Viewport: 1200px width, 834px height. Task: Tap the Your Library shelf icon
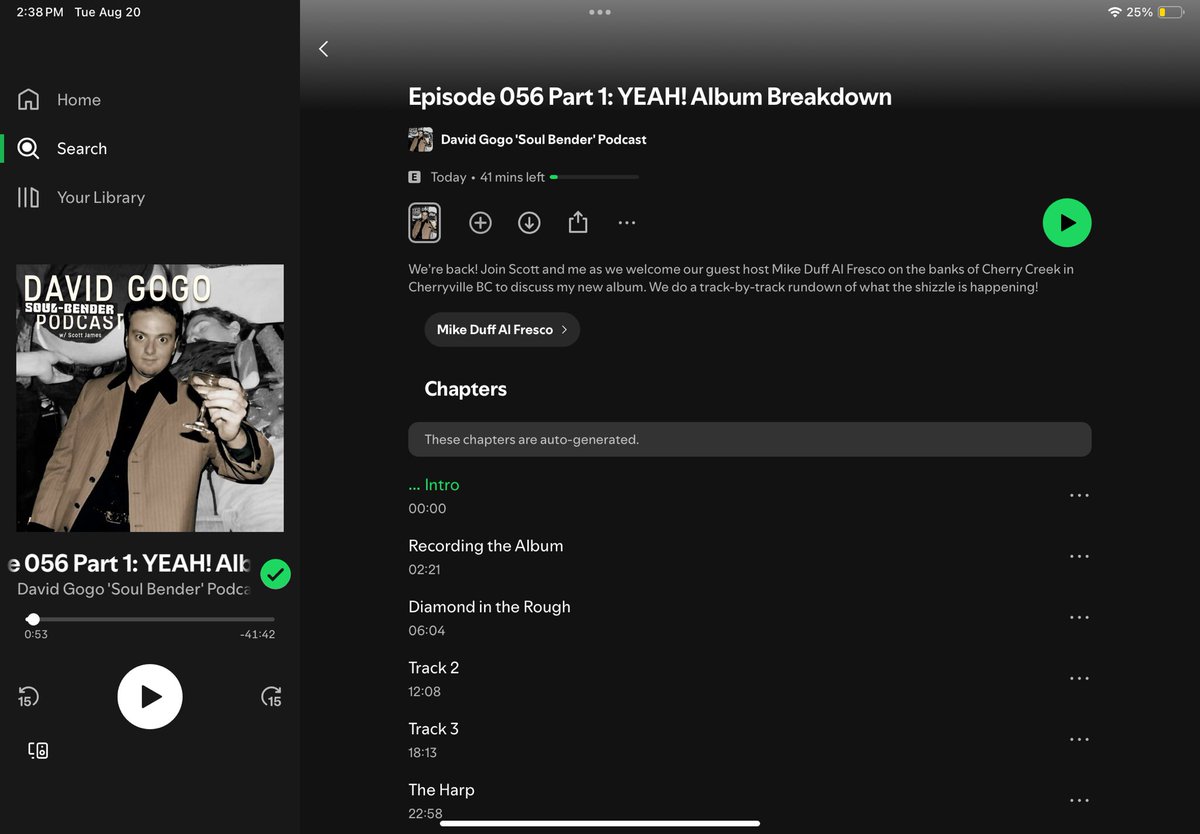(x=29, y=198)
